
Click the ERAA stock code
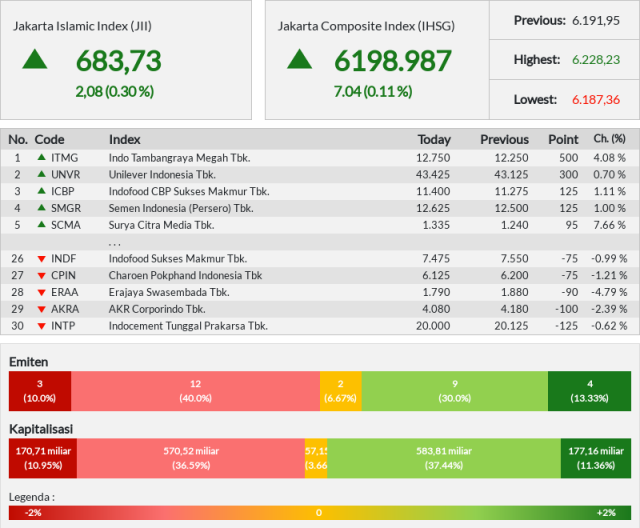(x=64, y=292)
